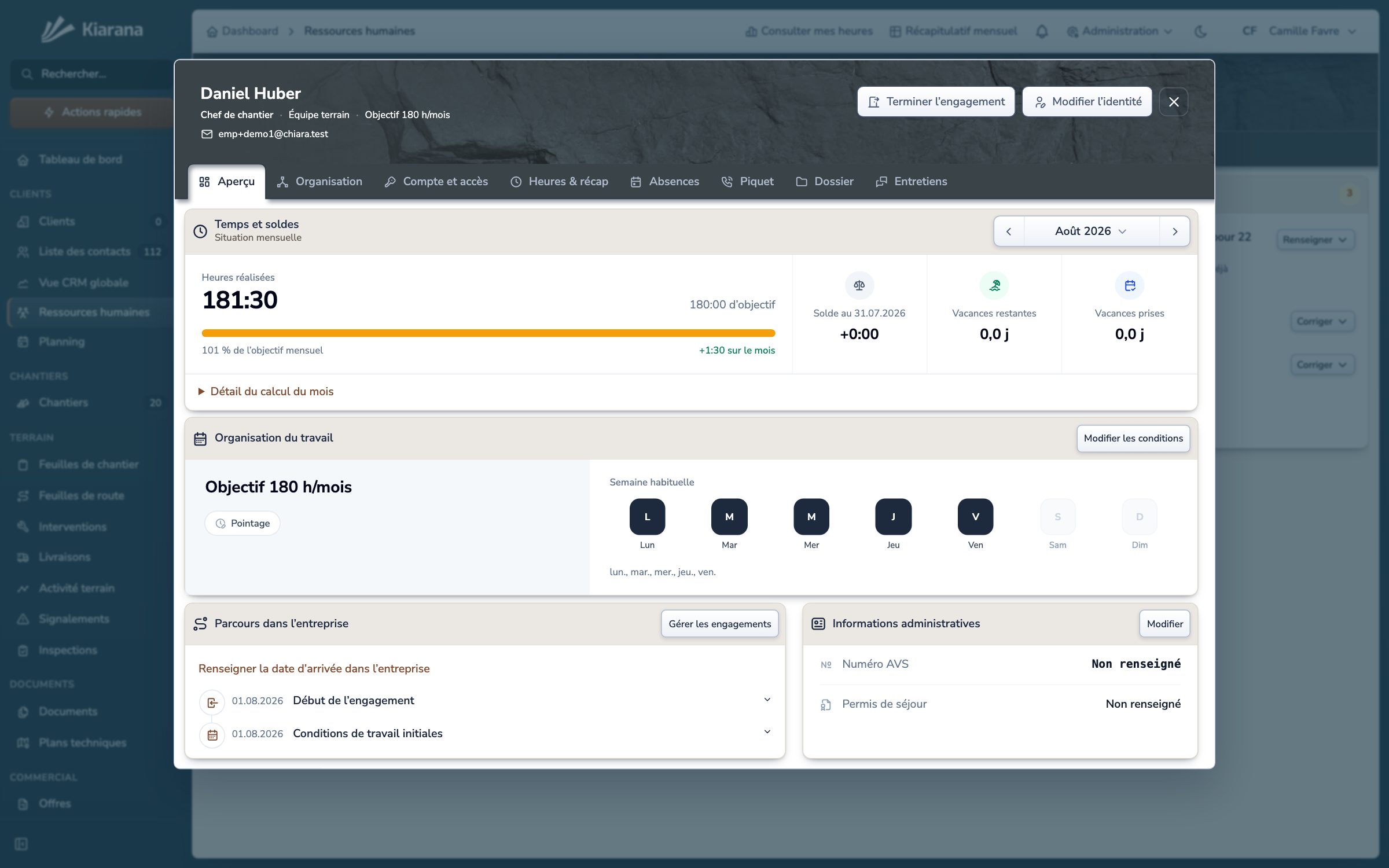
Task: Click the calendar icon beside Organisation du travail
Action: pyautogui.click(x=200, y=439)
